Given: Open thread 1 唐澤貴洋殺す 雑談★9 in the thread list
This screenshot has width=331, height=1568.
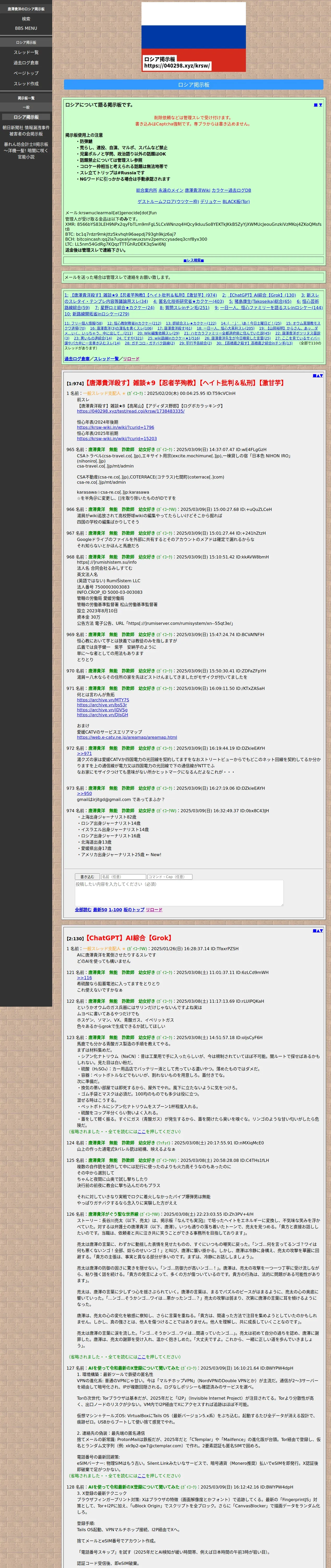Looking at the screenshot, I should pyautogui.click(x=140, y=295).
